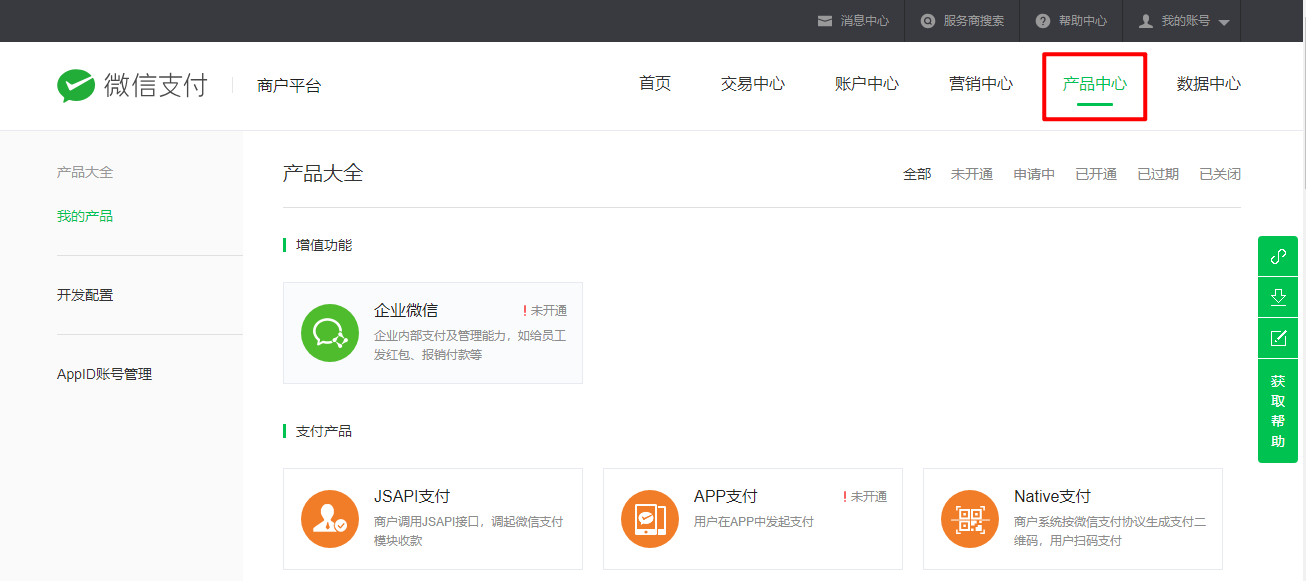
Task: Open 服务商搜索 in the top bar
Action: pyautogui.click(x=974, y=20)
